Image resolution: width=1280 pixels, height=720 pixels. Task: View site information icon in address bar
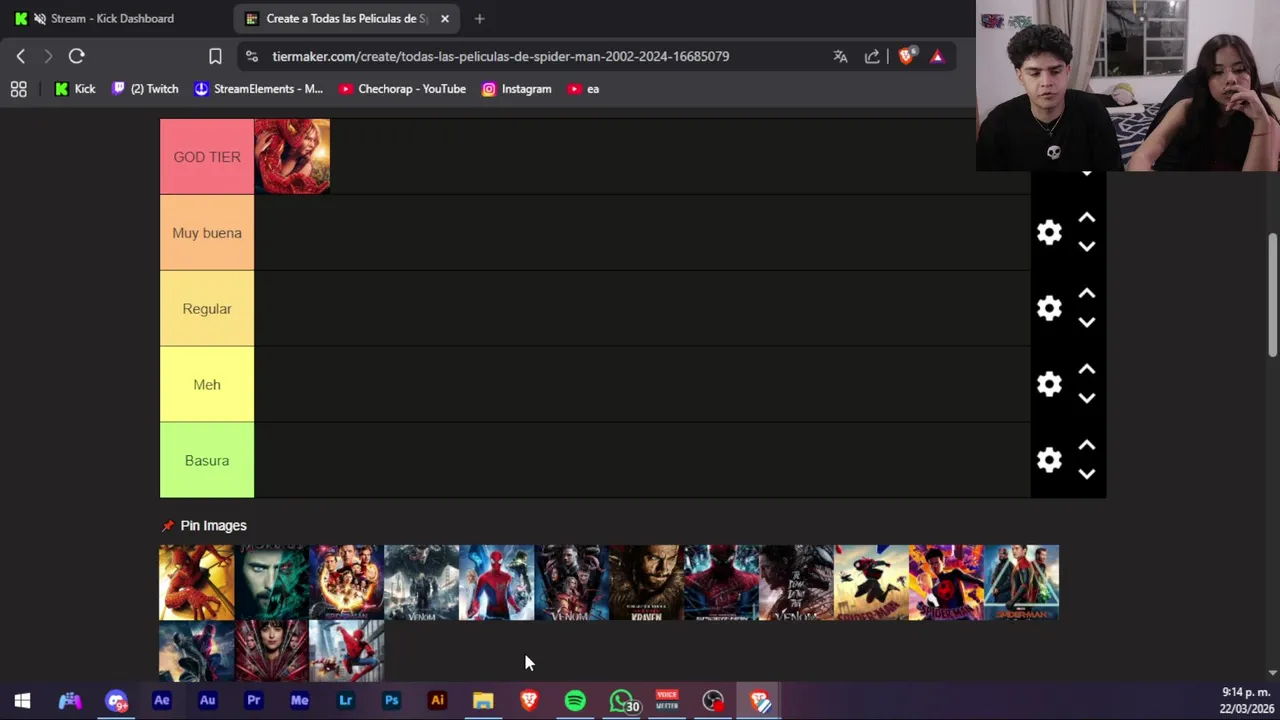pos(252,56)
